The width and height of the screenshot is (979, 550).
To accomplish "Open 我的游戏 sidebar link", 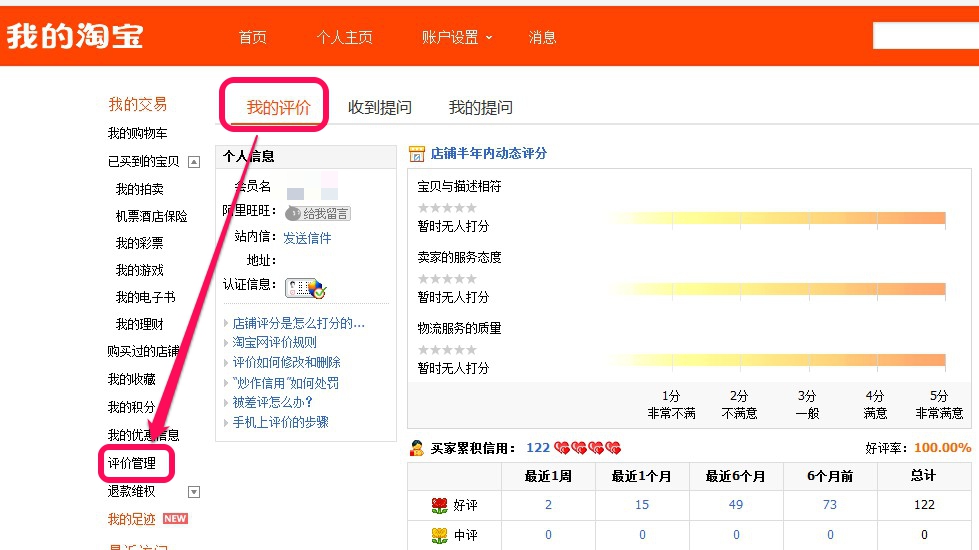I will 139,270.
